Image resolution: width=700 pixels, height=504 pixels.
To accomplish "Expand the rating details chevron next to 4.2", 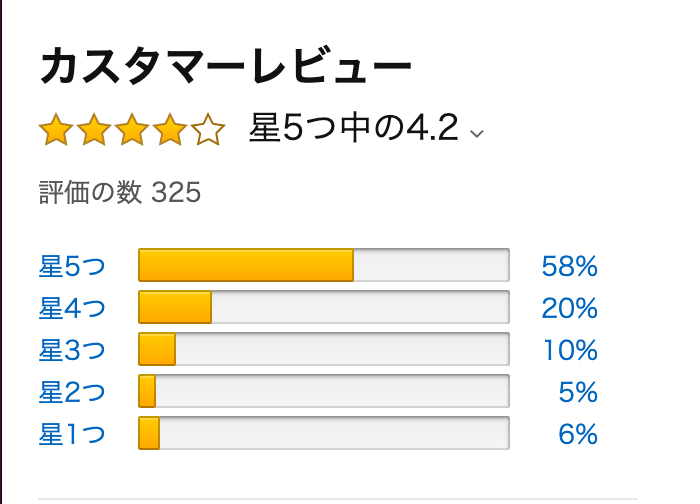I will coord(477,133).
